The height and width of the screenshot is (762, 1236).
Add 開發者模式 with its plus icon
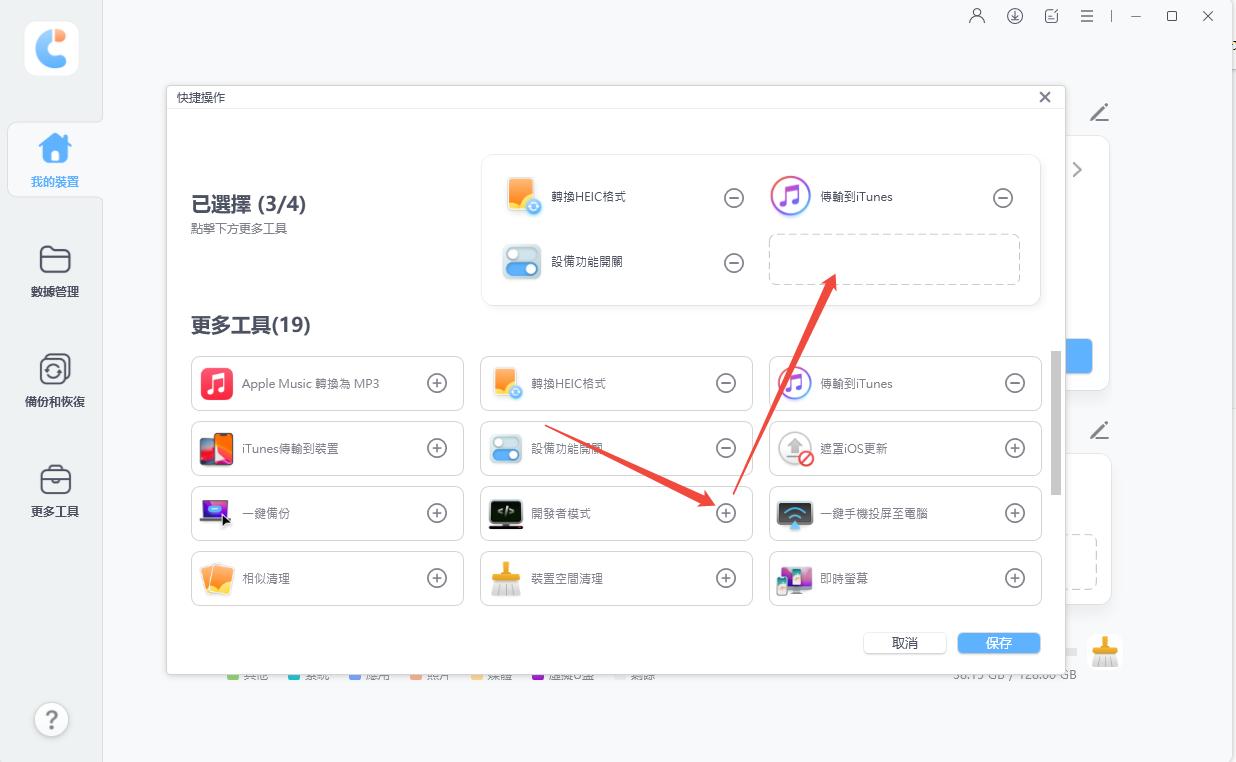coord(726,513)
